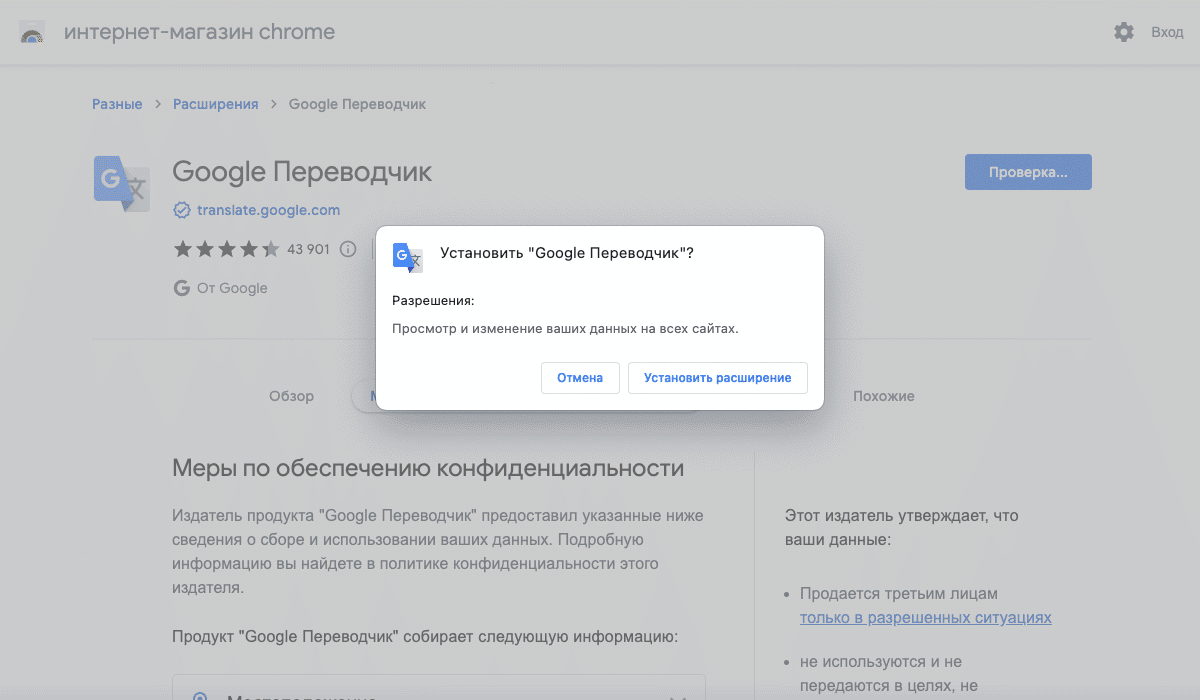Click the dialog title Установить "Google Переводчик"?
The image size is (1200, 700).
567,254
